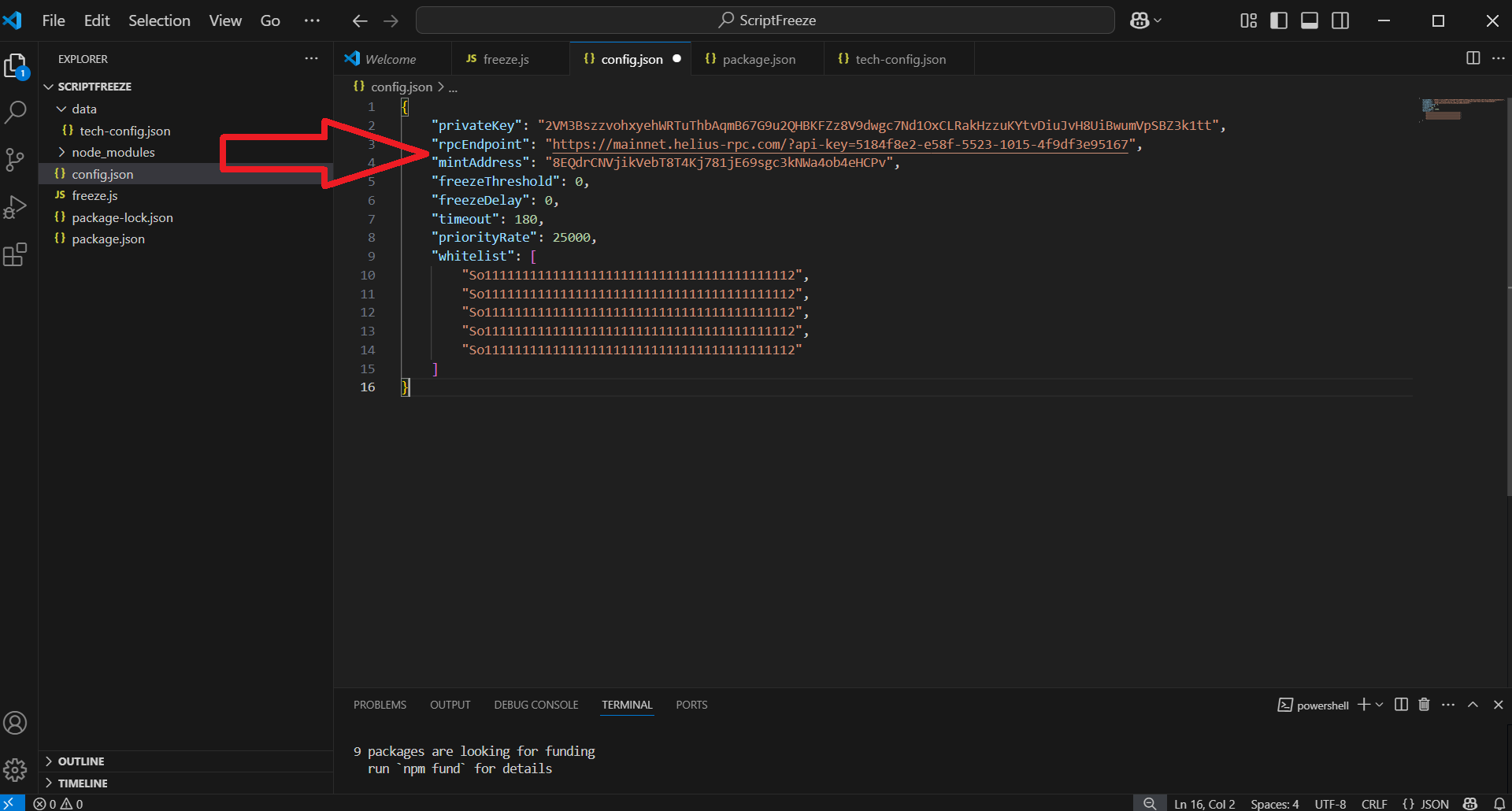Go to line via Ln 16, Col 2

click(1204, 804)
